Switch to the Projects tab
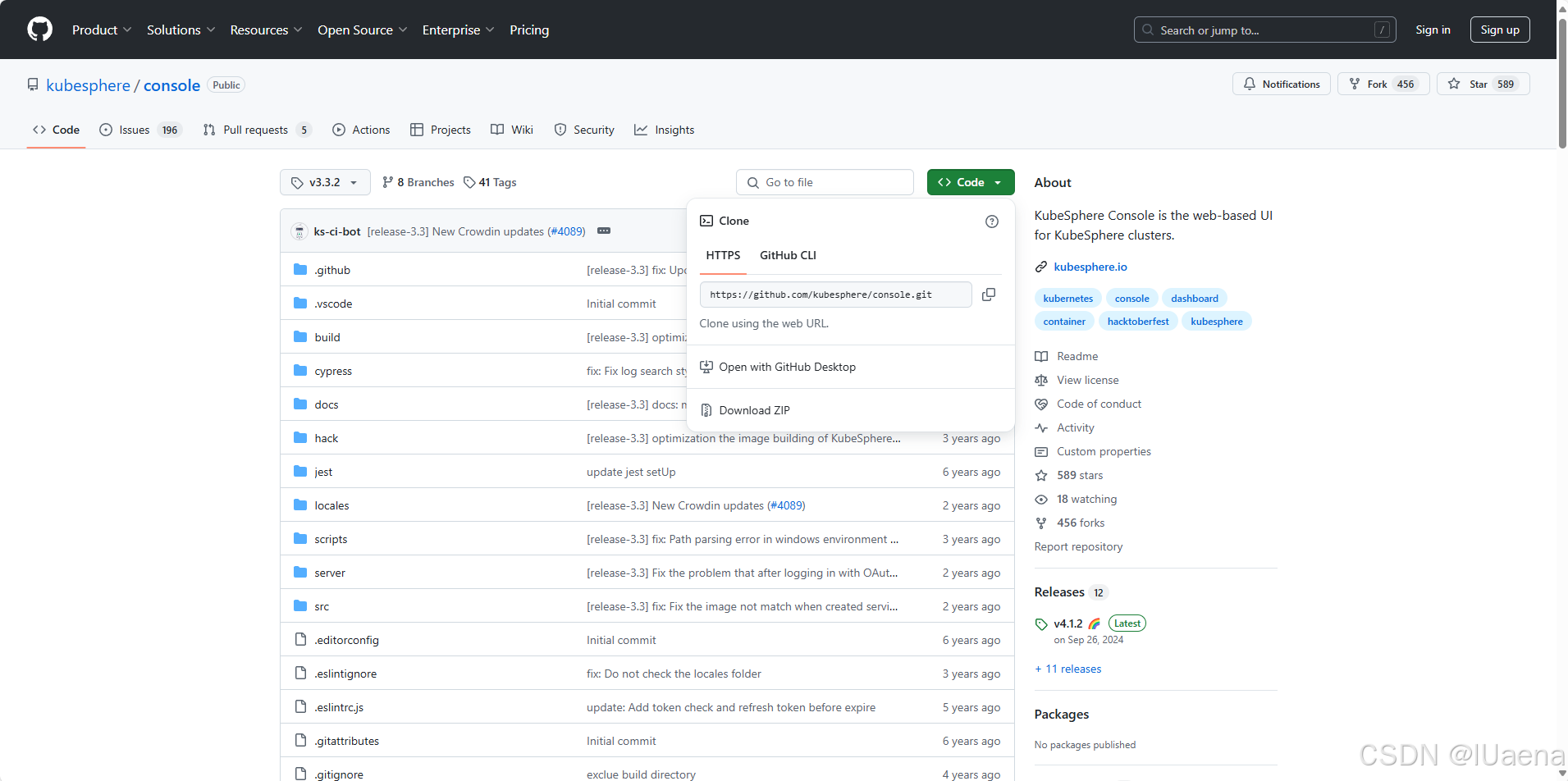The width and height of the screenshot is (1568, 781). 441,130
